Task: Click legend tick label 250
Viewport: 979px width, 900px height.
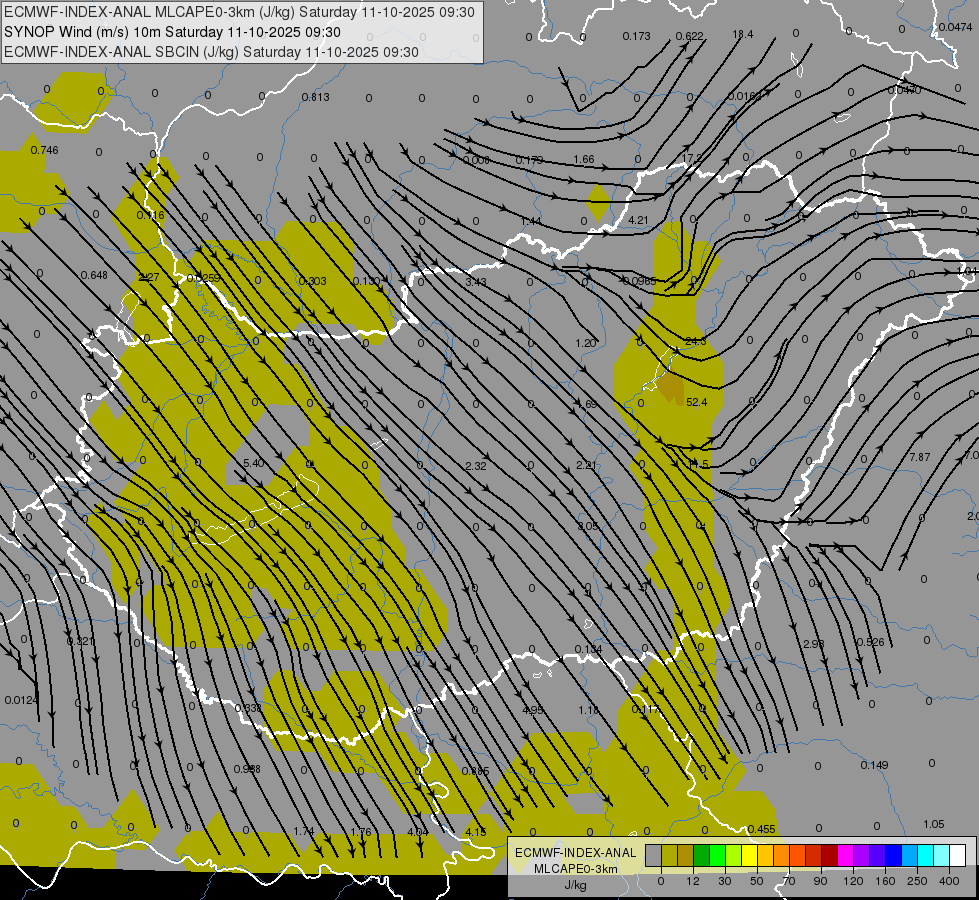Action: tap(917, 881)
